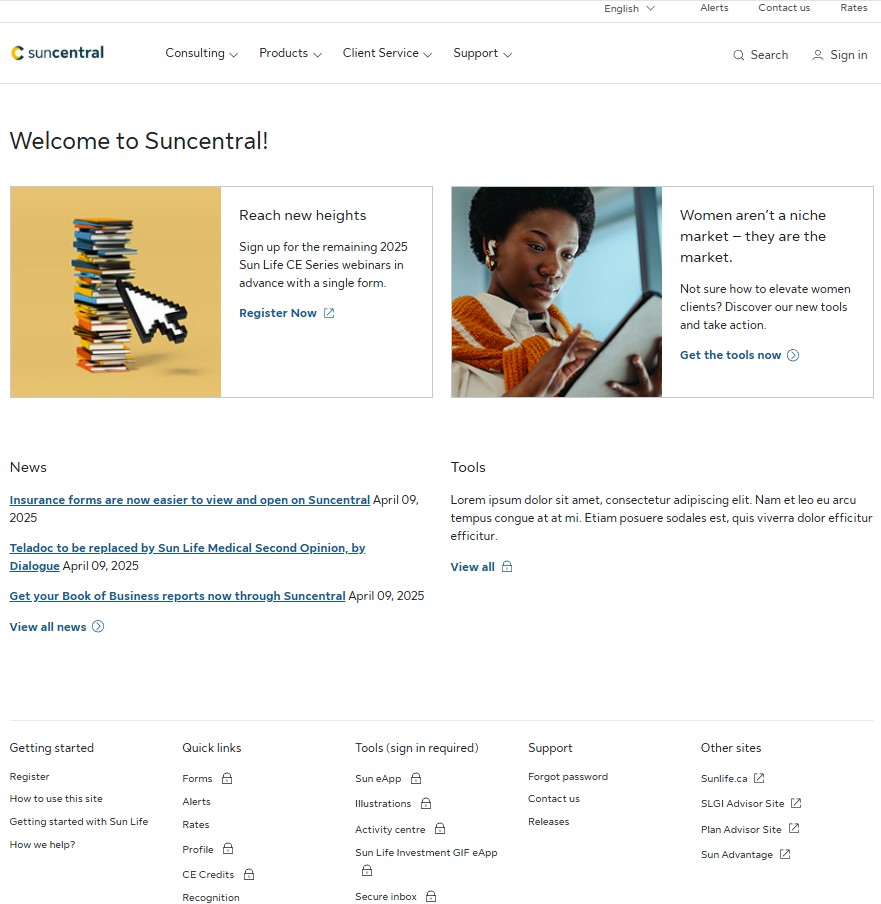Open the Support menu

(x=476, y=53)
